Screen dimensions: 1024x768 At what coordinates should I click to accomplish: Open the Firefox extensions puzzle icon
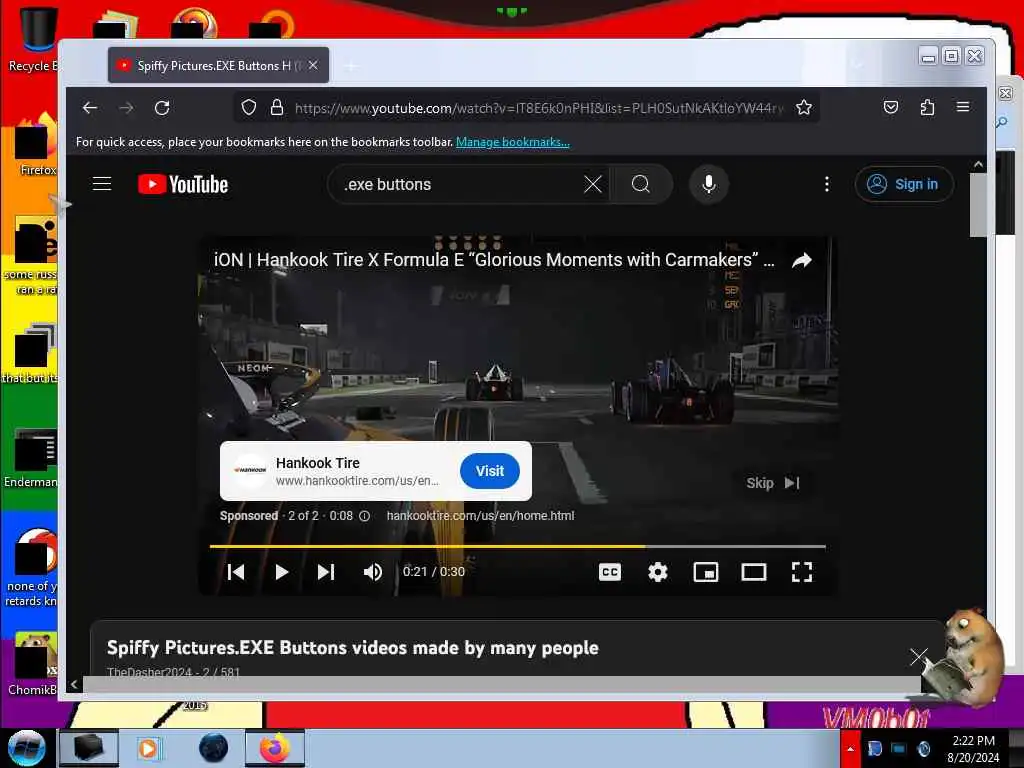coord(927,107)
